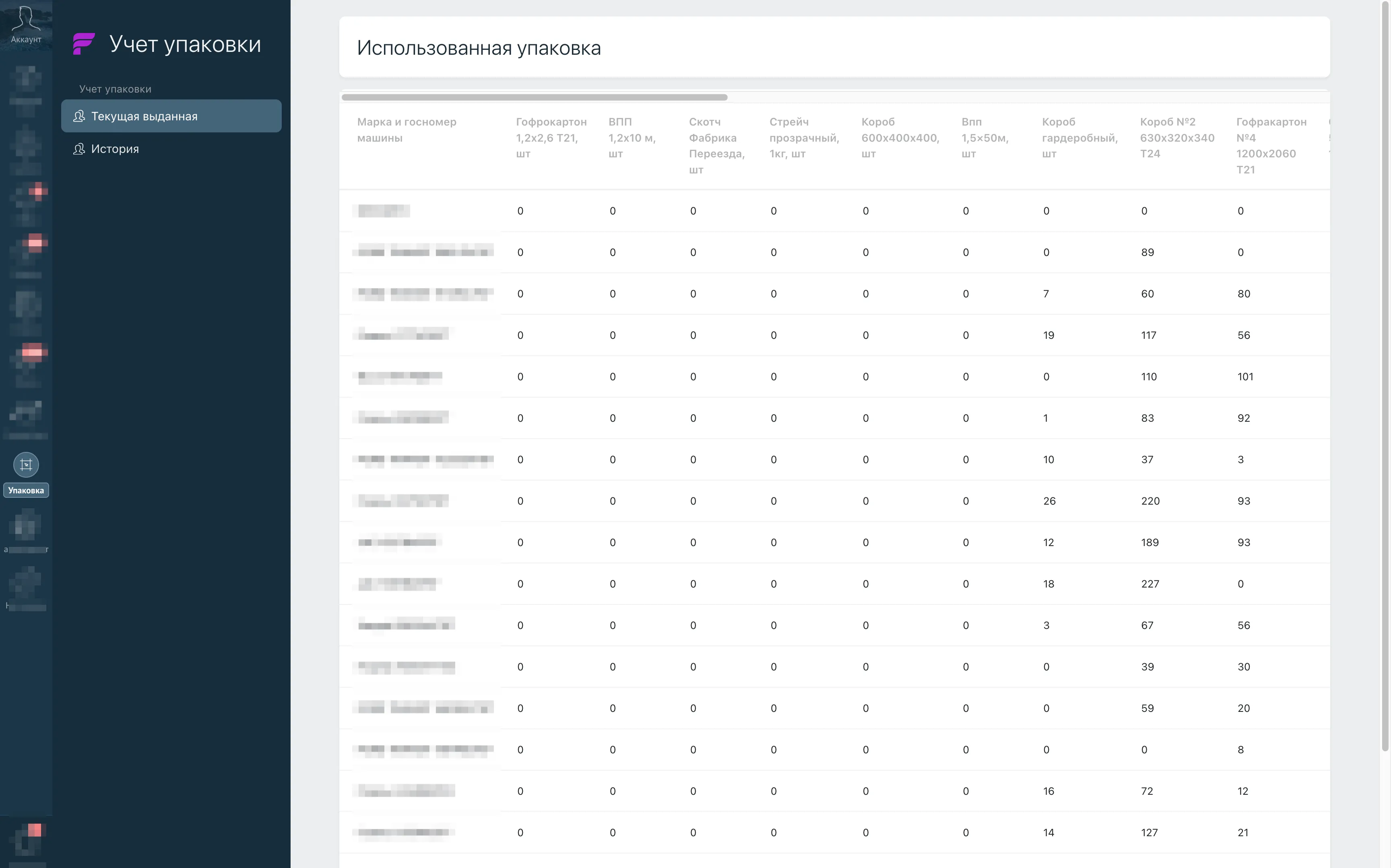Click the Марка и госномер машины header

click(407, 130)
